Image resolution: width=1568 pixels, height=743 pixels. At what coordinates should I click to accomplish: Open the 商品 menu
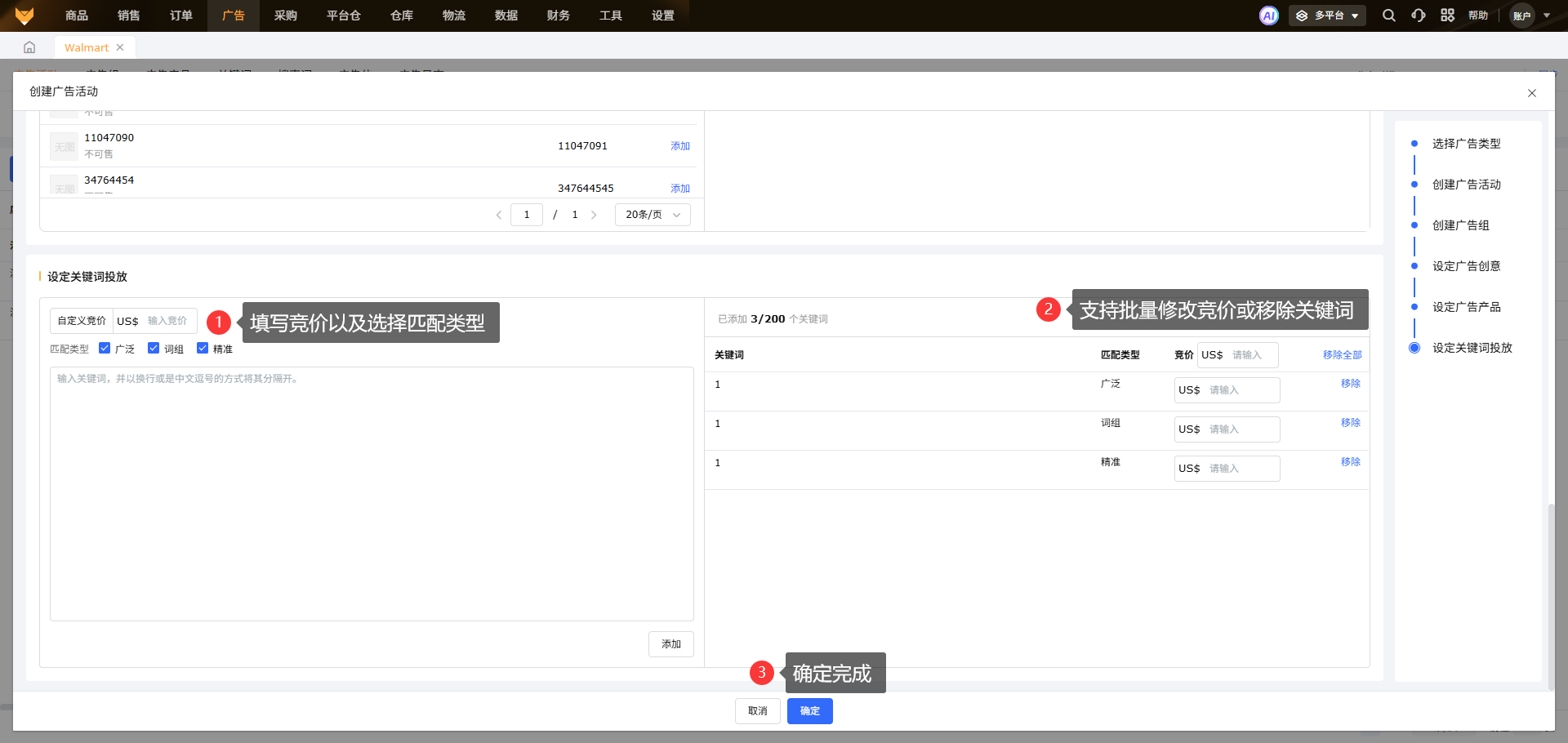[77, 16]
